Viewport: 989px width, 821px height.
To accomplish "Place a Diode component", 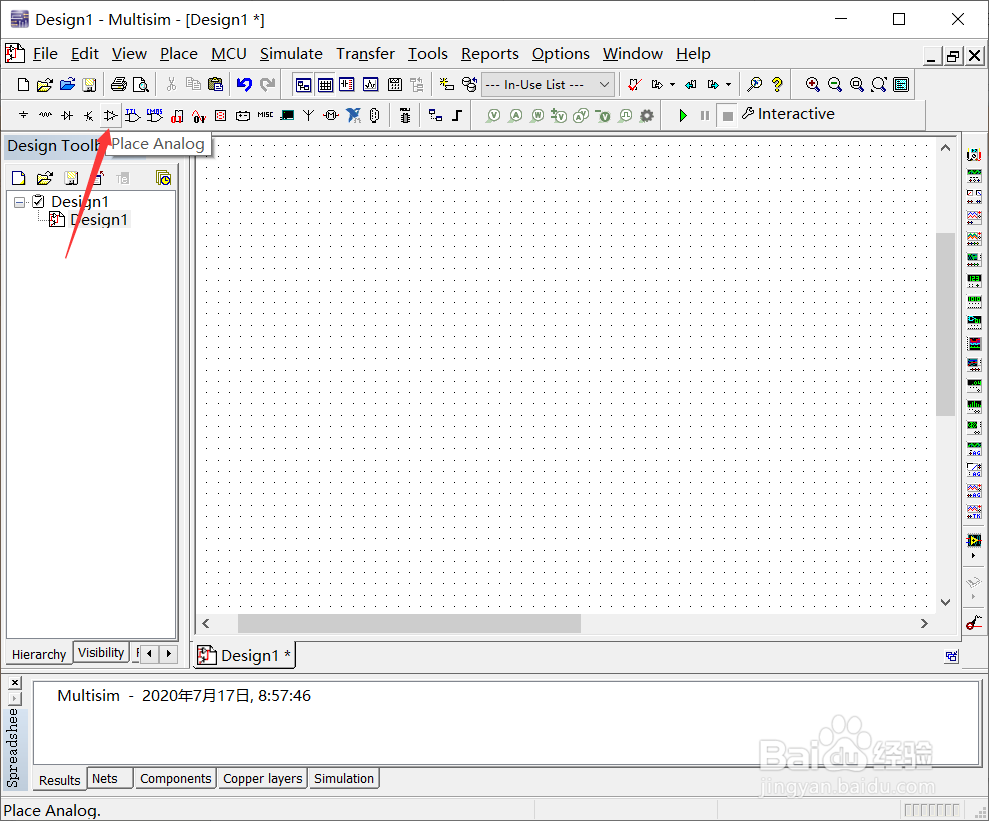I will tap(67, 115).
